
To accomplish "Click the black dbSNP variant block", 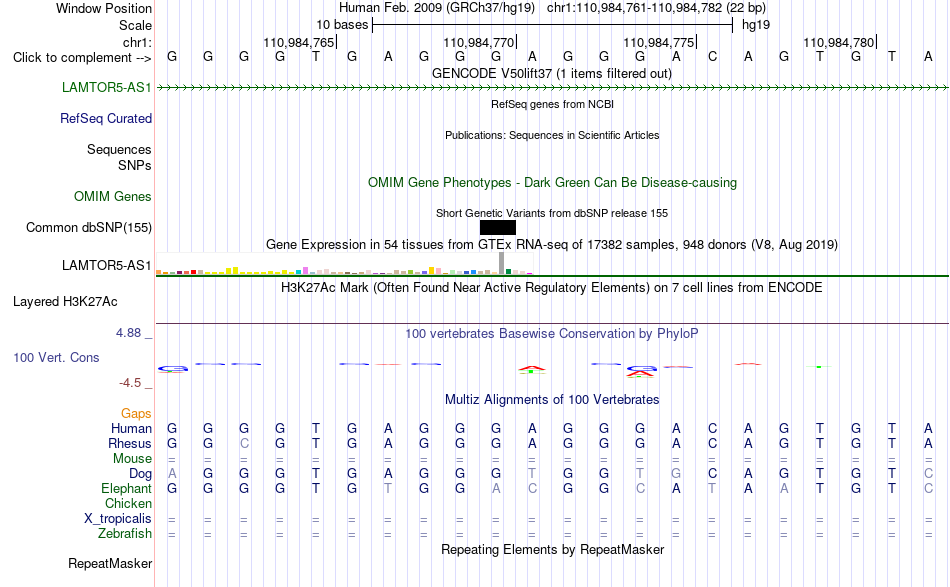I will coord(497,228).
